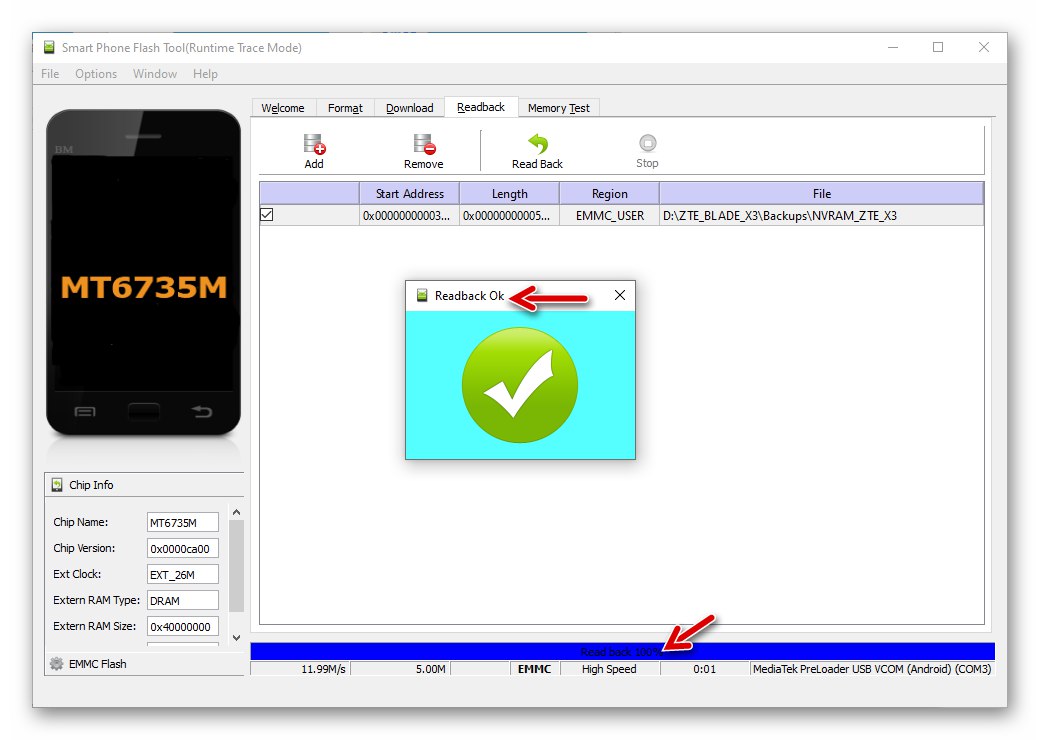The height and width of the screenshot is (740, 1040).
Task: Click MediaTek PreLoader USB VCOM status entry
Action: [872, 669]
